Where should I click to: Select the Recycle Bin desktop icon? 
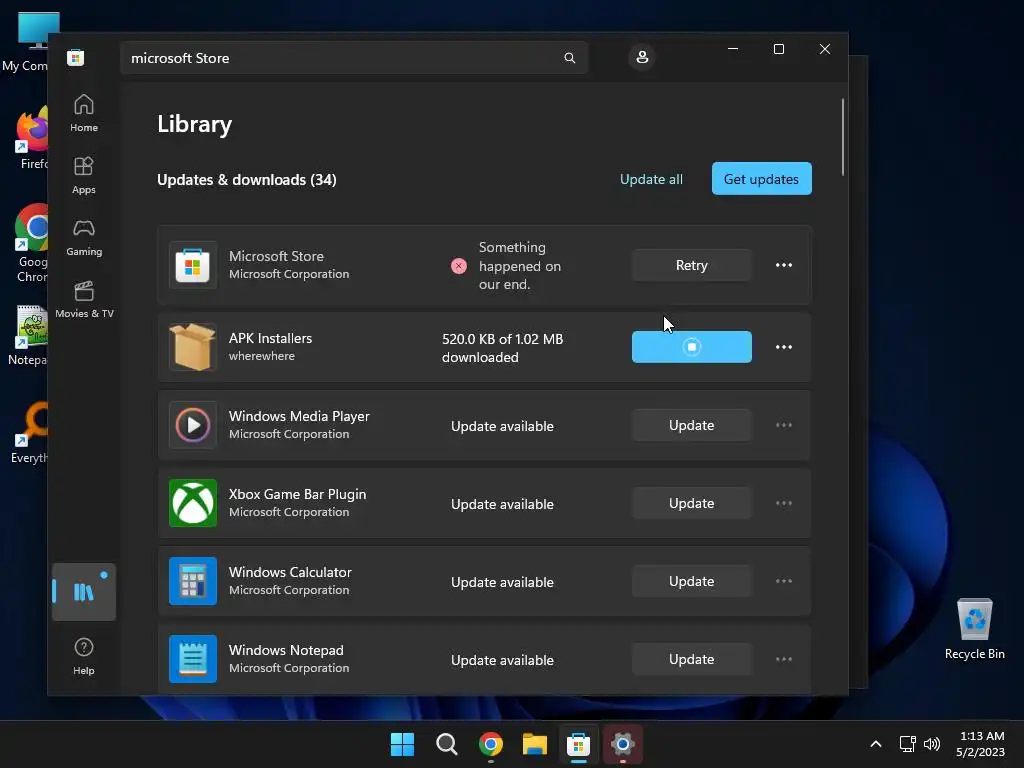974,629
